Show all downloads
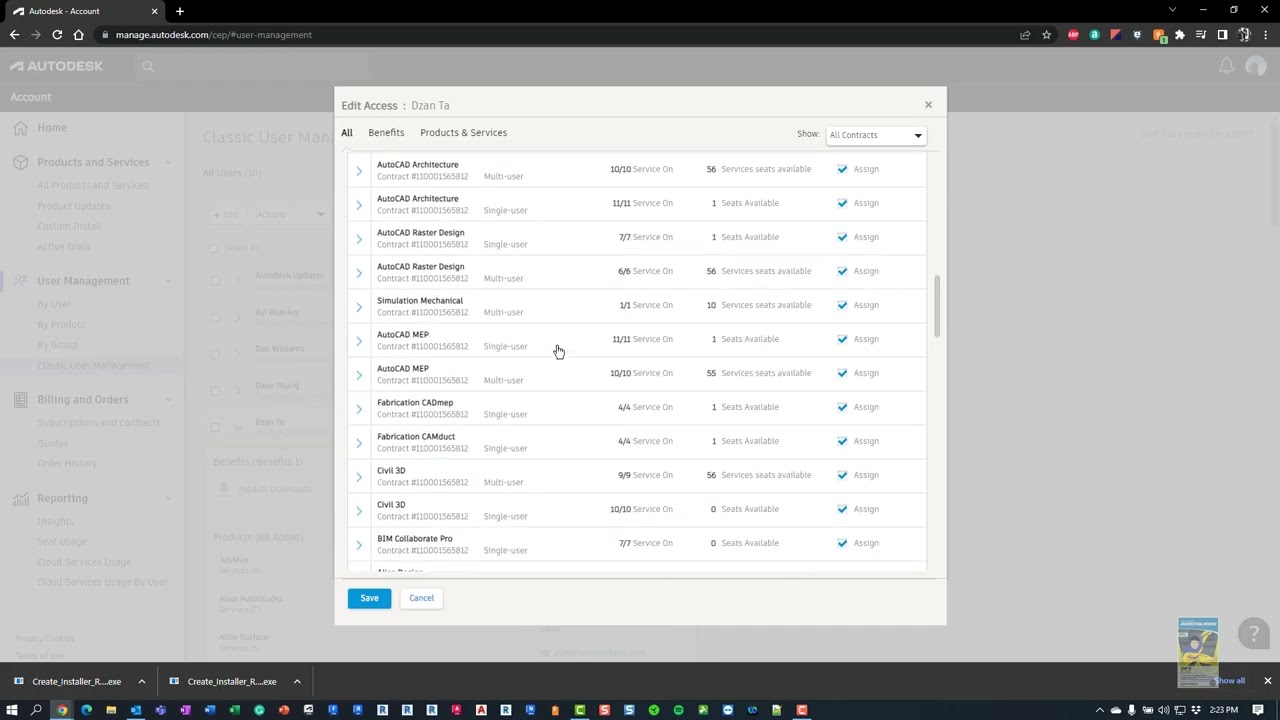Image resolution: width=1280 pixels, height=720 pixels. [x=1230, y=681]
